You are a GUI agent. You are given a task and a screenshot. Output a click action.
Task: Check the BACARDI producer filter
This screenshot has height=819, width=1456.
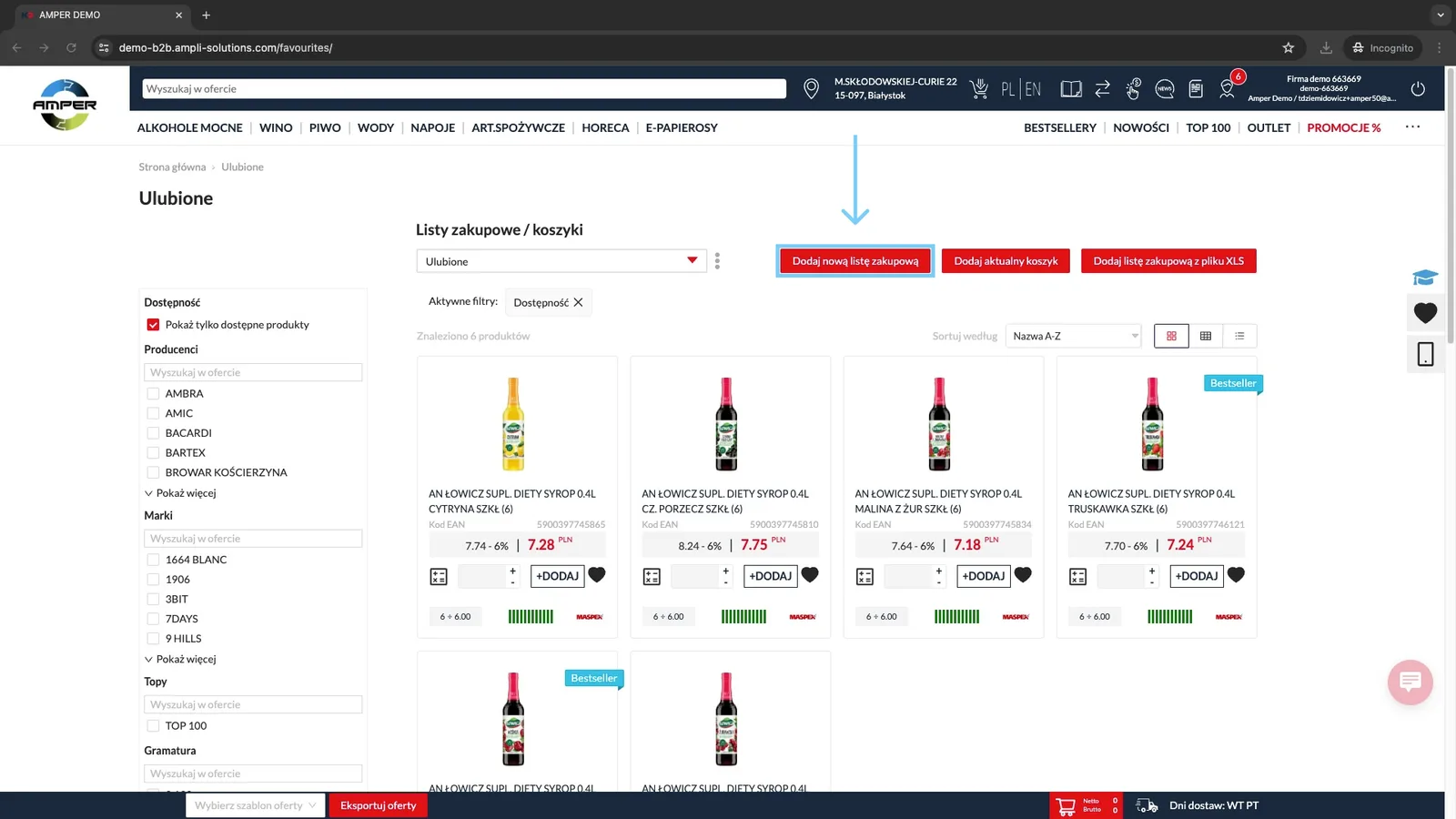[153, 433]
